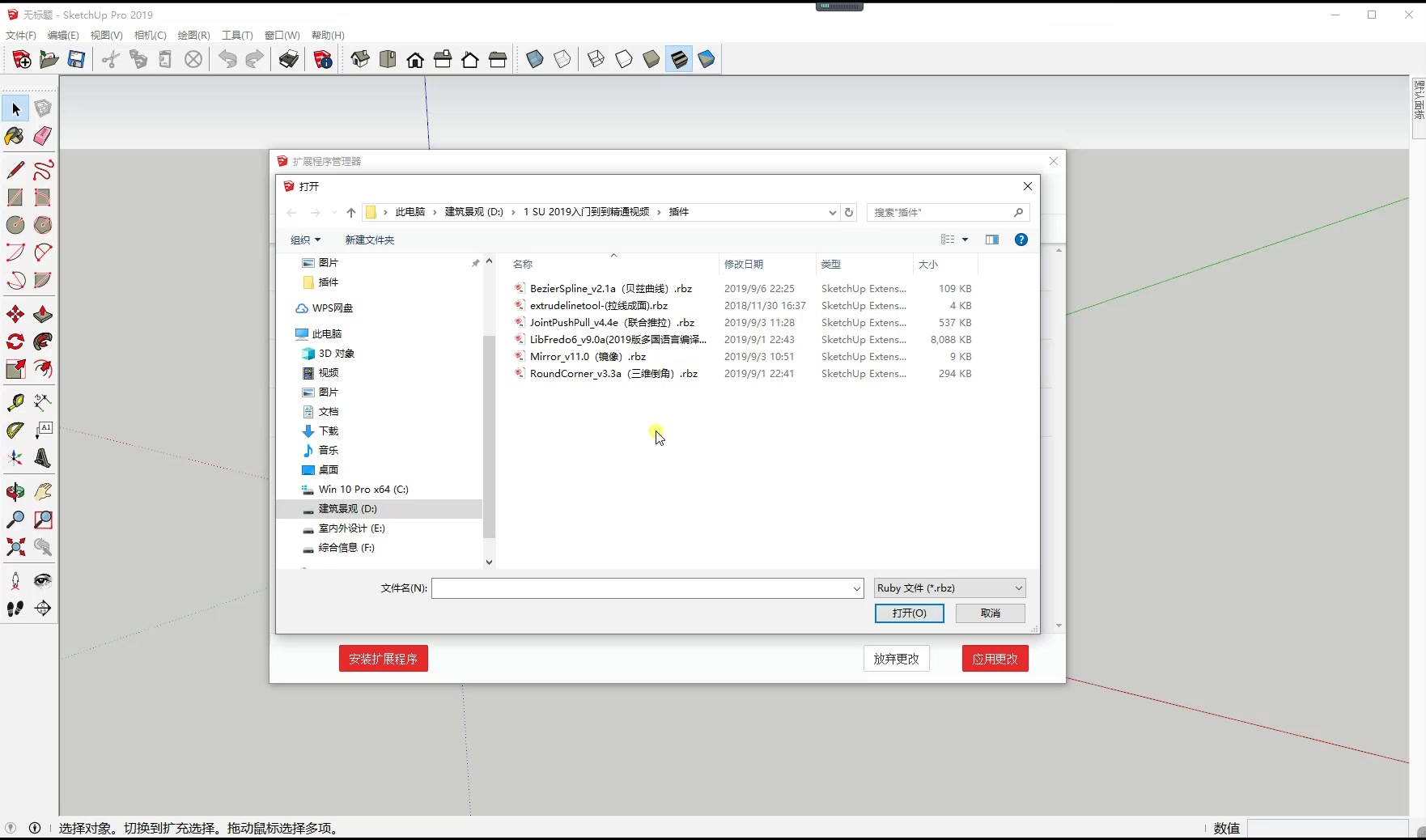This screenshot has height=840, width=1426.
Task: Select 桌面 in navigation pane
Action: pos(328,469)
